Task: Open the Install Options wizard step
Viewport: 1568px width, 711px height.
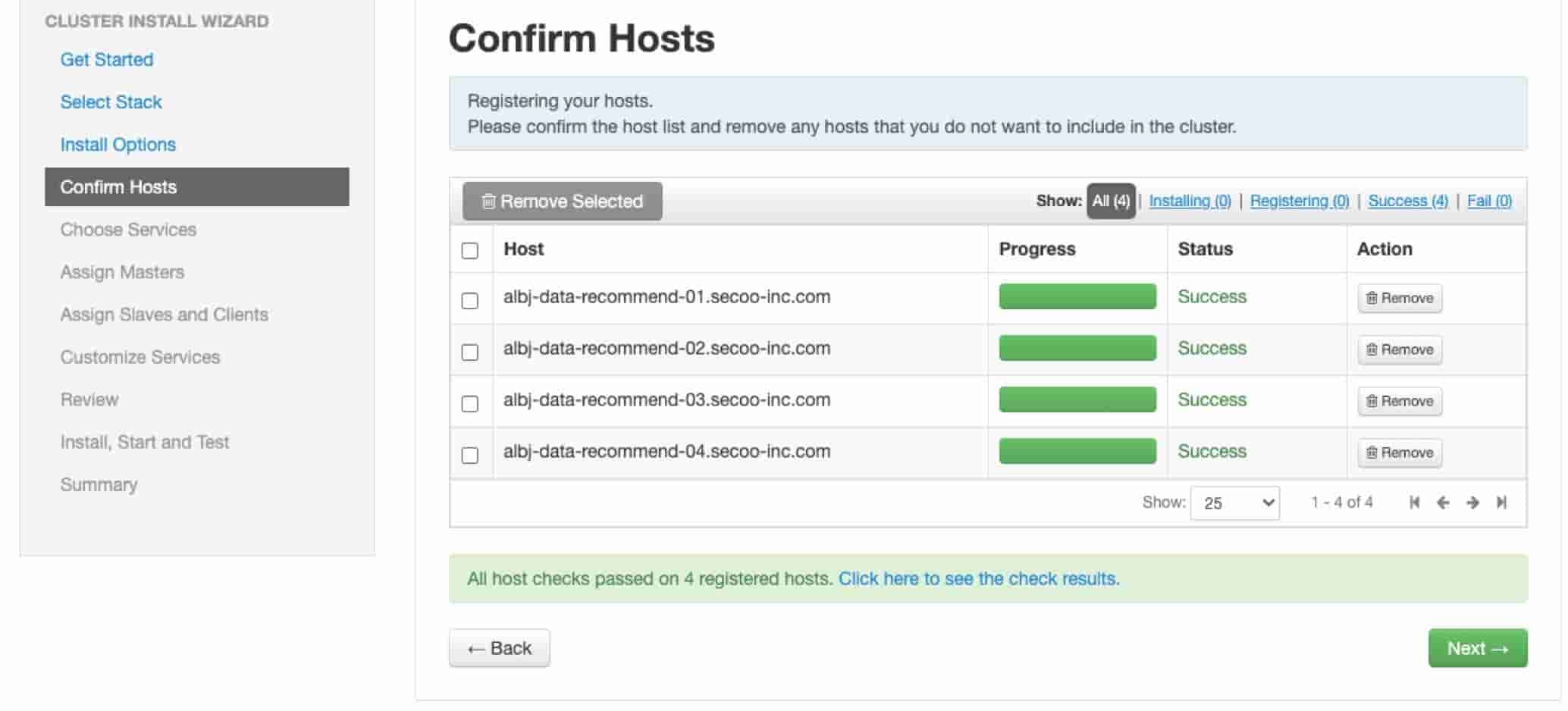Action: click(118, 144)
